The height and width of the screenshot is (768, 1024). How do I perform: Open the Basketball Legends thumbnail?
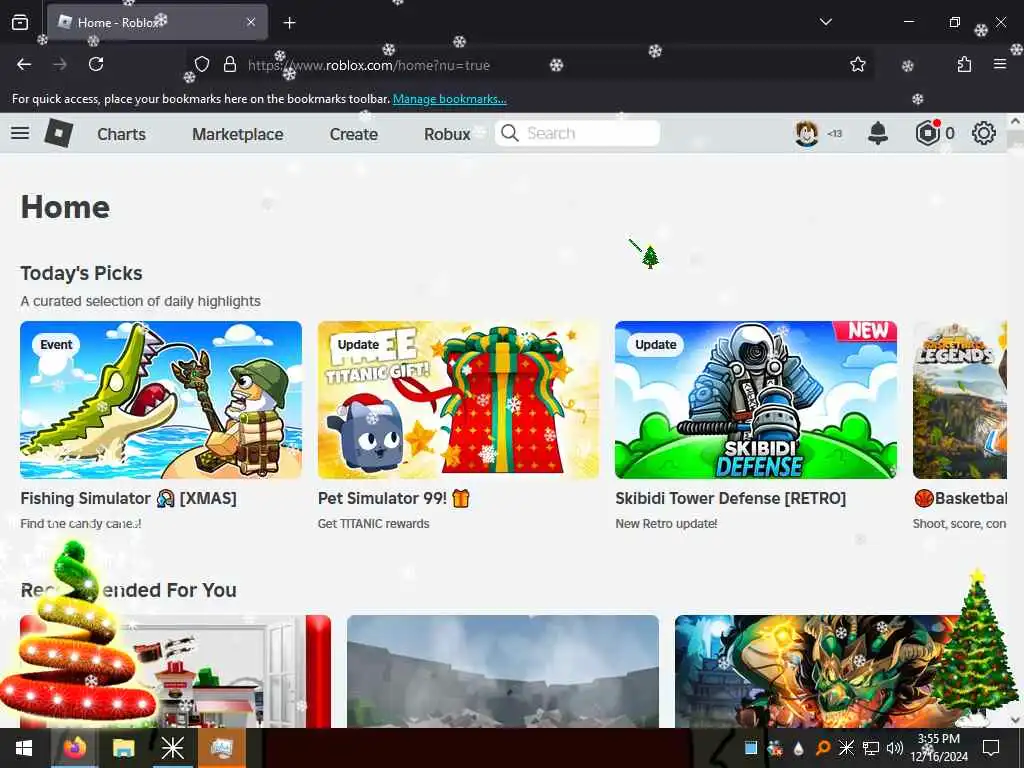pos(960,400)
